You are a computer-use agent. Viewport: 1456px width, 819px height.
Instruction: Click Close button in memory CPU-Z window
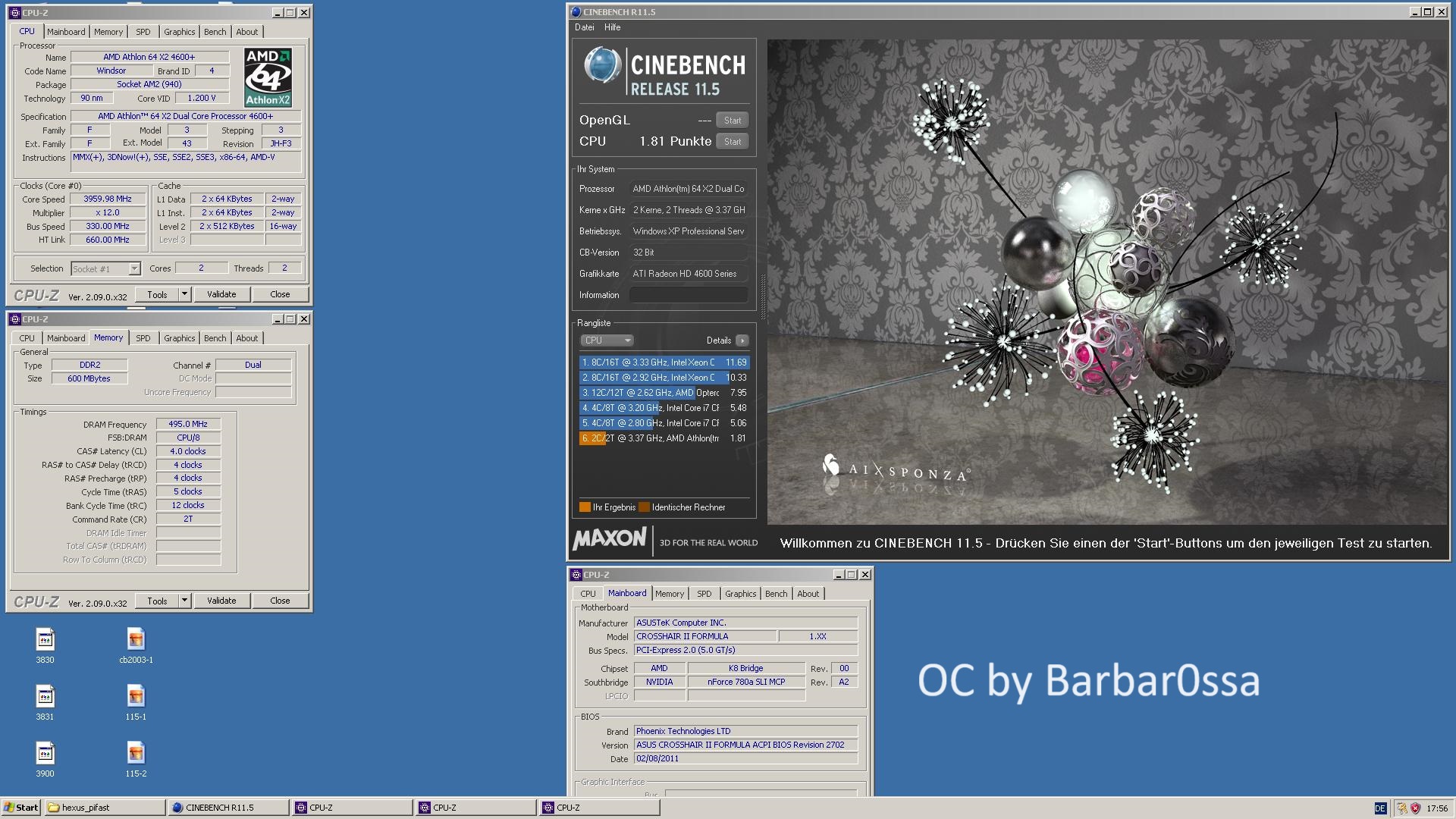click(280, 601)
